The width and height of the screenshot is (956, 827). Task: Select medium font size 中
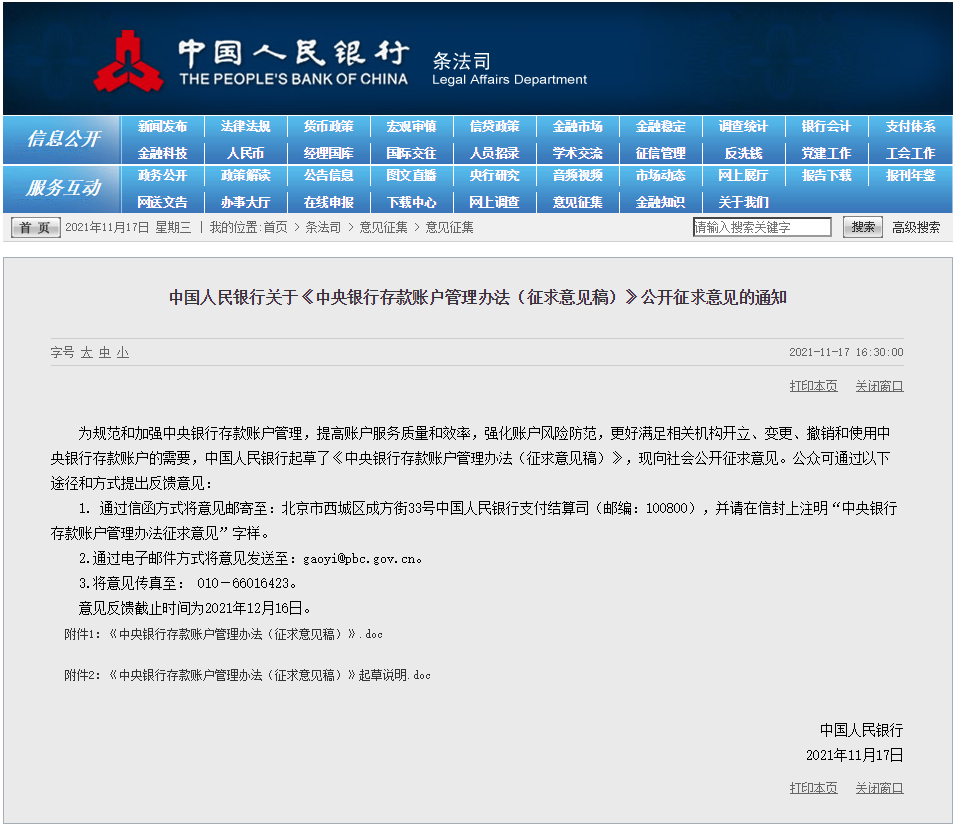(104, 353)
